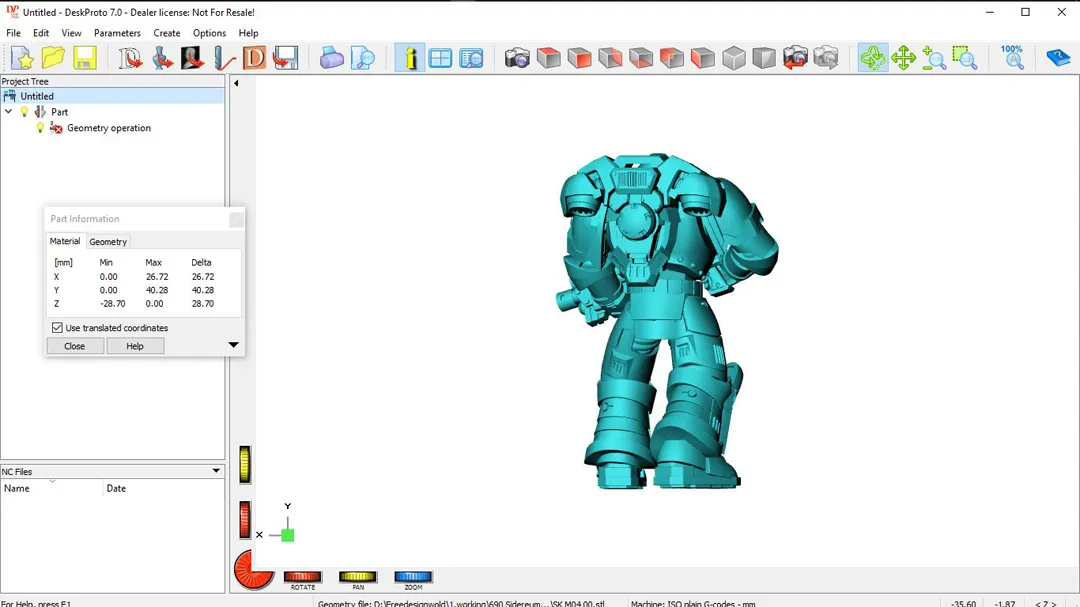Click the Z Min value -28.70
This screenshot has width=1080, height=607.
[113, 303]
